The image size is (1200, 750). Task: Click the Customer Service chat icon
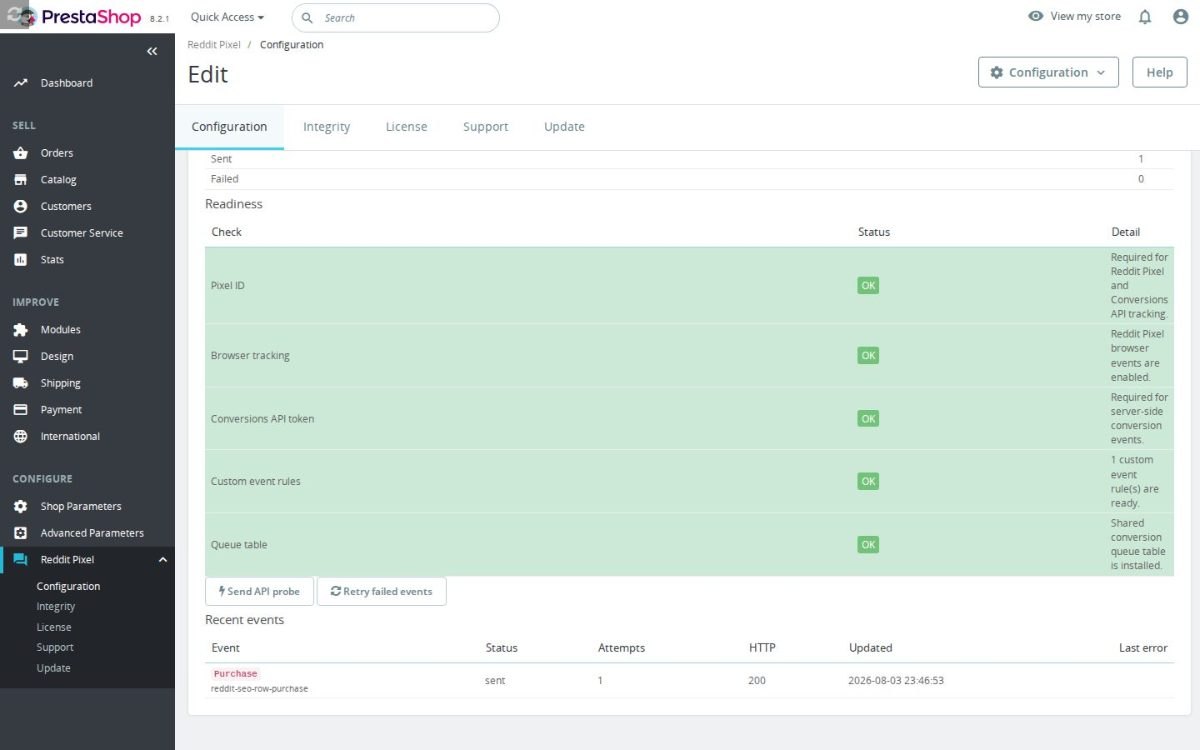pyautogui.click(x=20, y=233)
